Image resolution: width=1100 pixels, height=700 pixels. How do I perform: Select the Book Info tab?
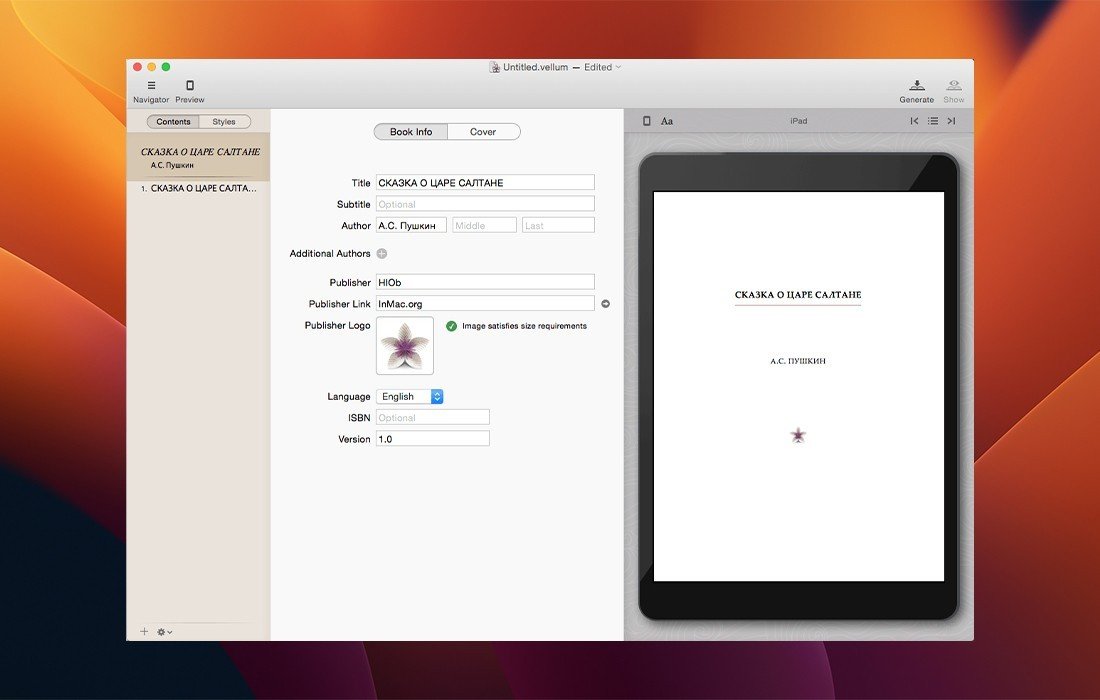point(410,131)
